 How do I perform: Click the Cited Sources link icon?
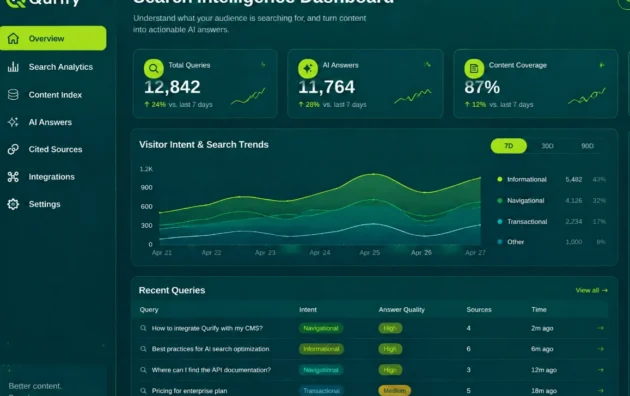(x=13, y=149)
